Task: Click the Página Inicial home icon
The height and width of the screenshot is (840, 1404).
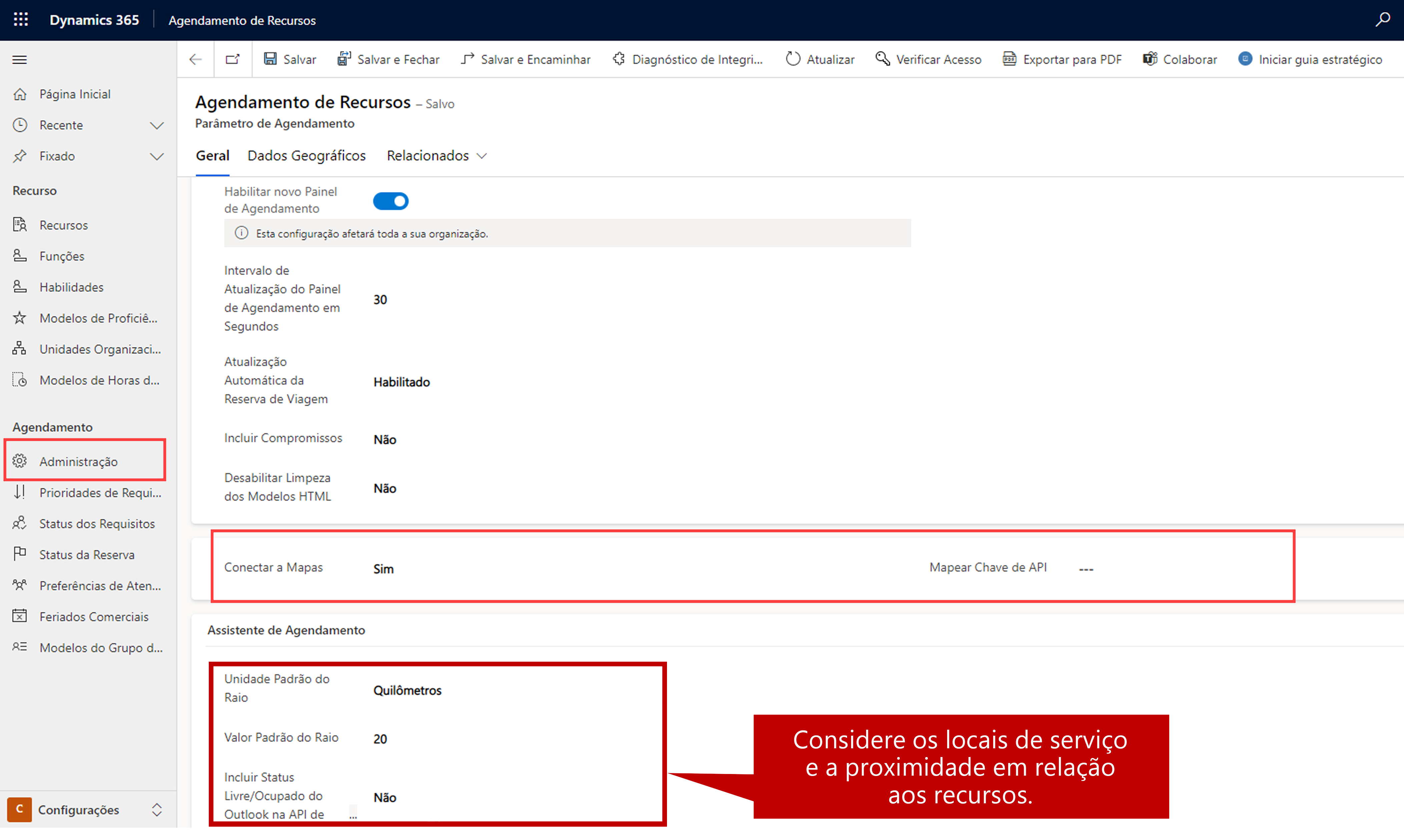Action: point(20,94)
